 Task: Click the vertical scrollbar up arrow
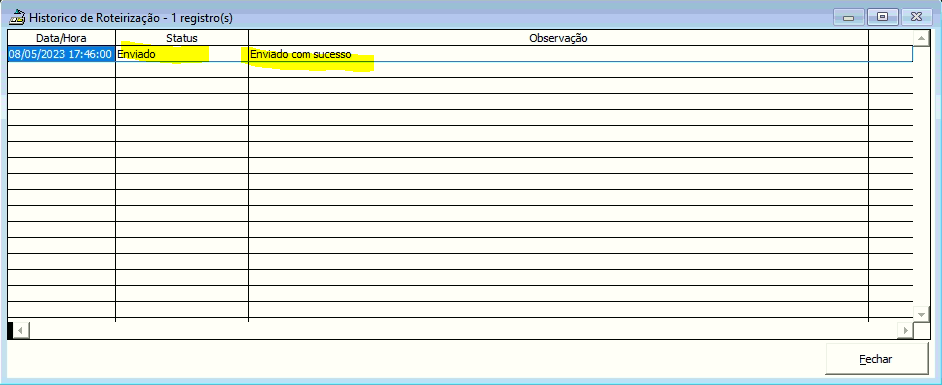pos(921,38)
